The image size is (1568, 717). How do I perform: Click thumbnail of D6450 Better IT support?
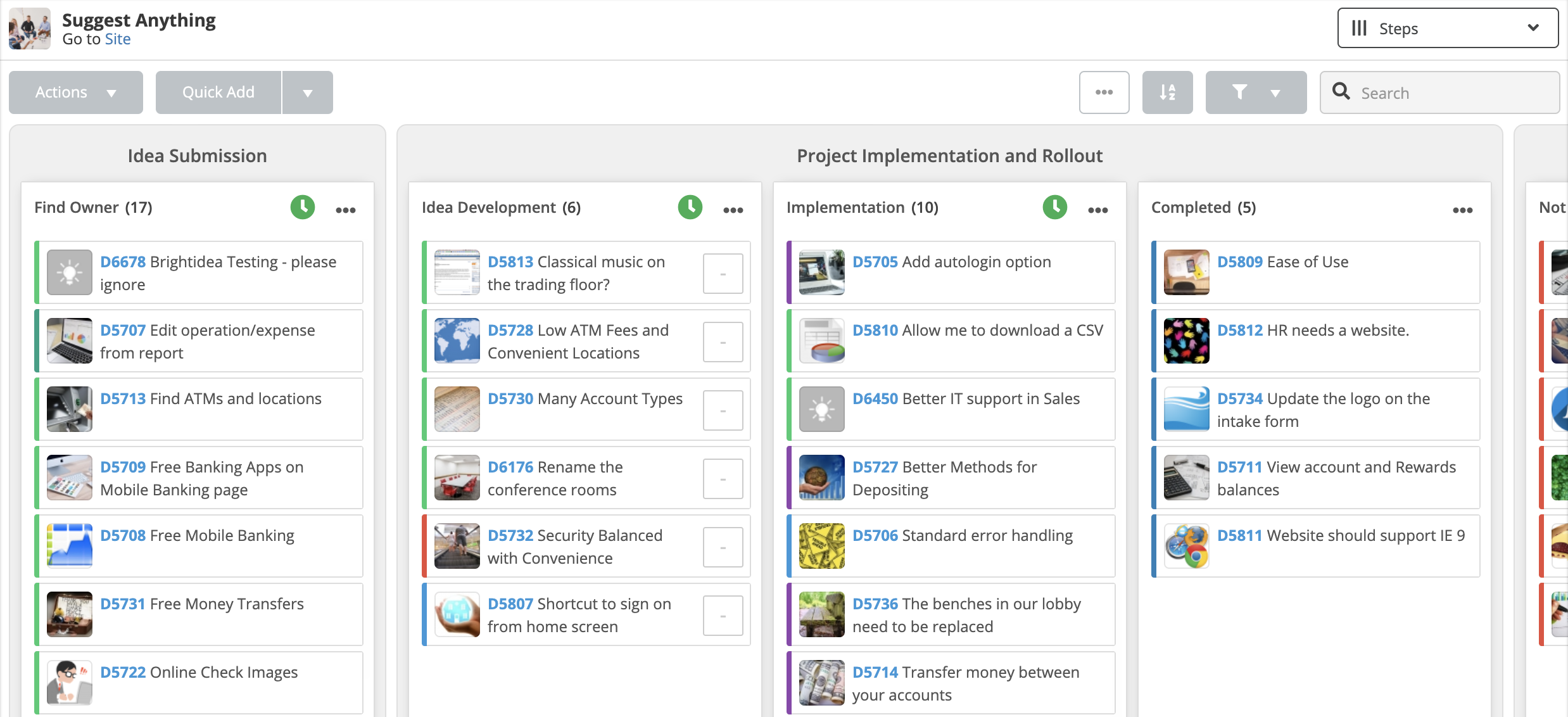(x=822, y=409)
